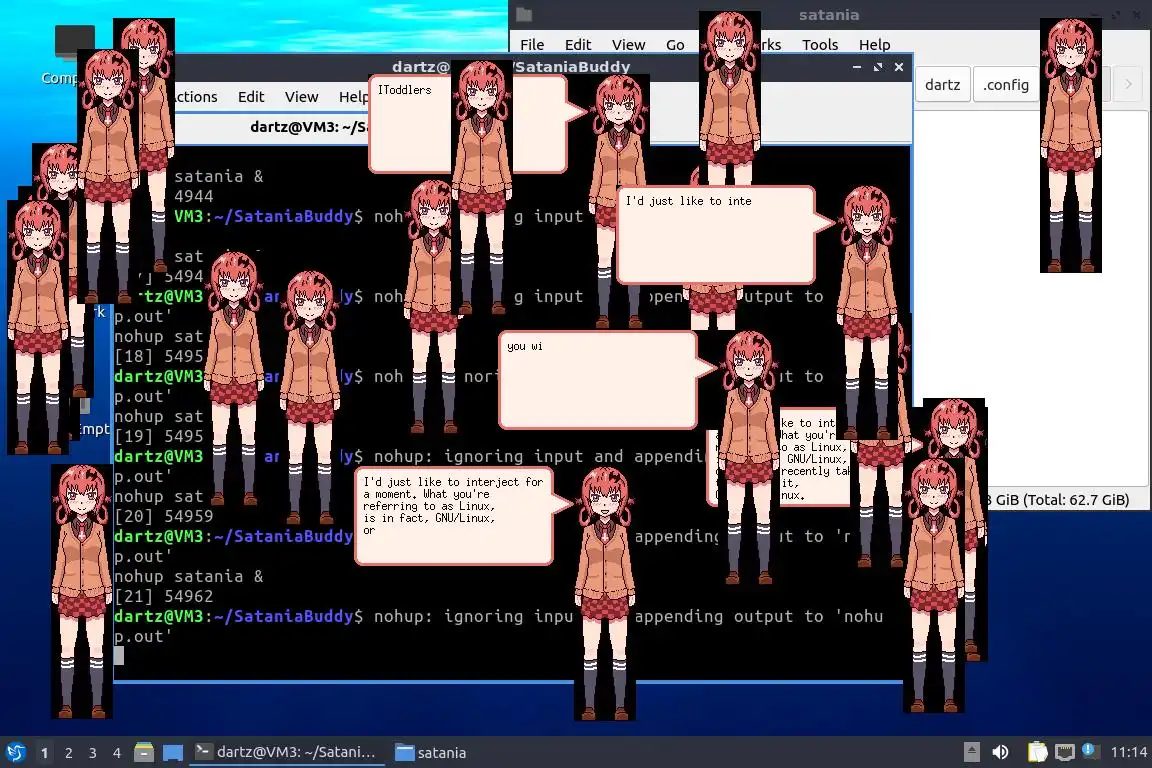Activate the dartz@VM3 terminal taskbar entry
Screen dimensions: 1152x768
click(286, 752)
